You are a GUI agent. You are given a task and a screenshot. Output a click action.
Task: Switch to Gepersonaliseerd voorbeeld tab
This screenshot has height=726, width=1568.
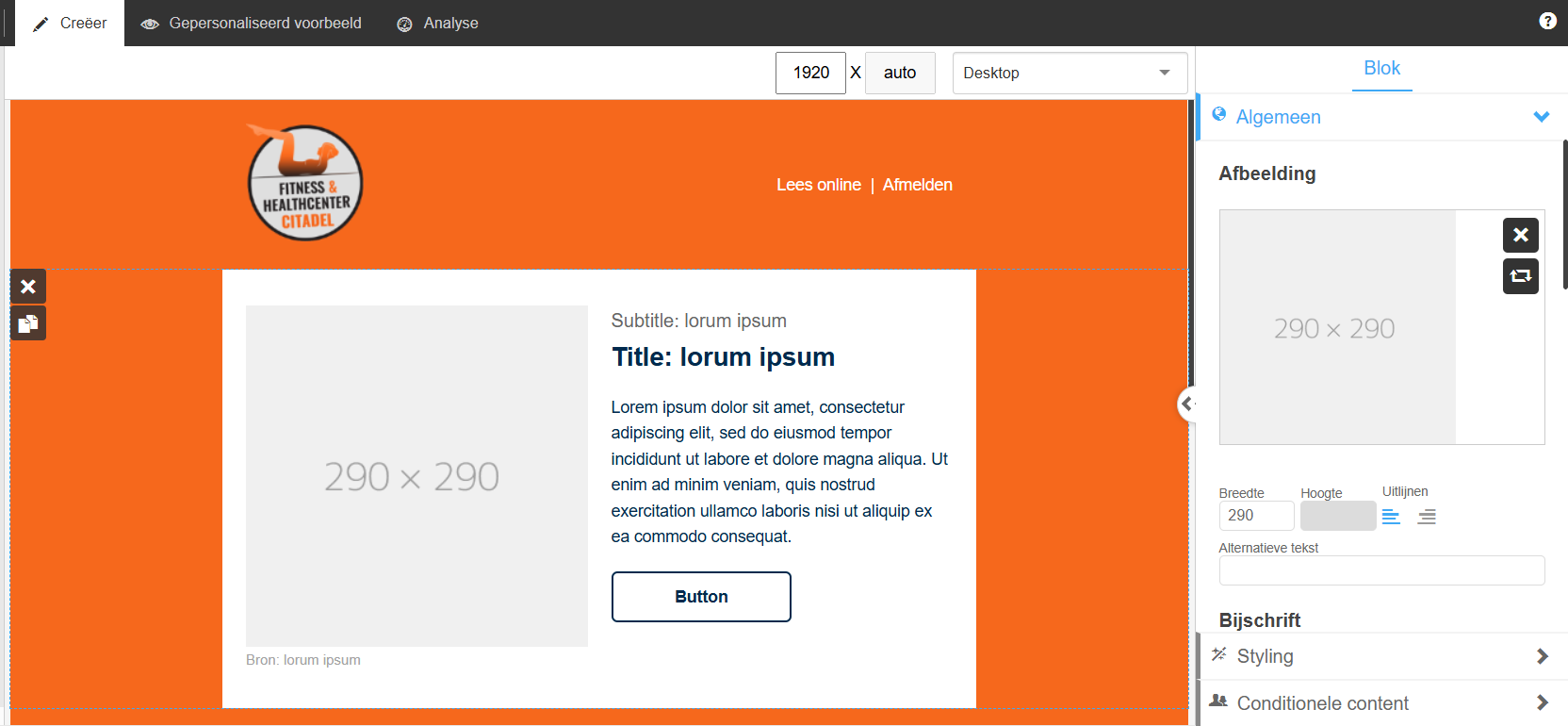(x=251, y=23)
